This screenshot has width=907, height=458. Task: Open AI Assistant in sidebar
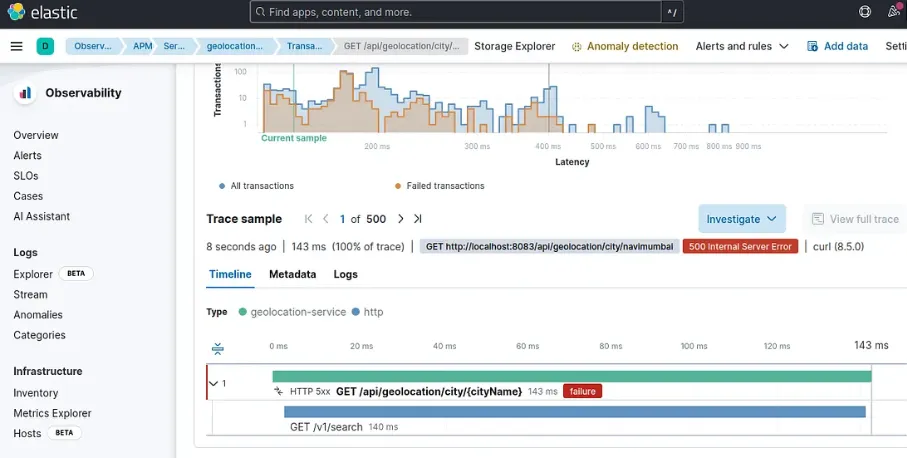[42, 216]
